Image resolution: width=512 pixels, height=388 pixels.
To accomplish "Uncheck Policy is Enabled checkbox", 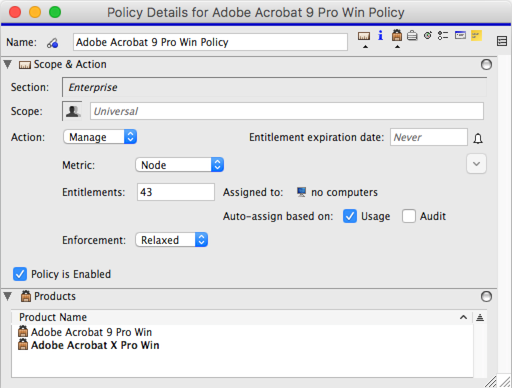I will (20, 274).
